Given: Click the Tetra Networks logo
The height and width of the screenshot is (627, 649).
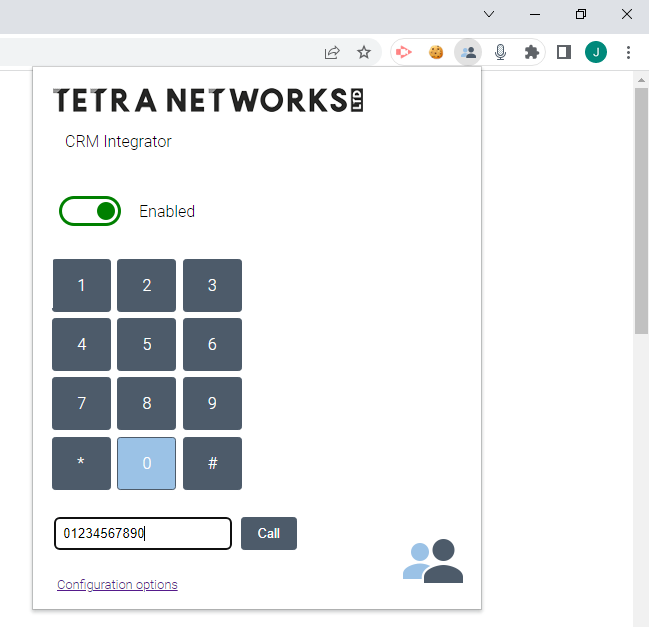Looking at the screenshot, I should click(x=208, y=100).
